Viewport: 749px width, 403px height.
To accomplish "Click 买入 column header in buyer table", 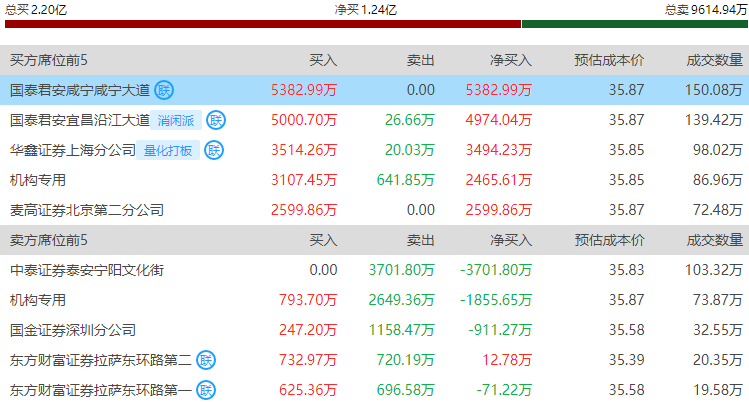I will point(323,60).
